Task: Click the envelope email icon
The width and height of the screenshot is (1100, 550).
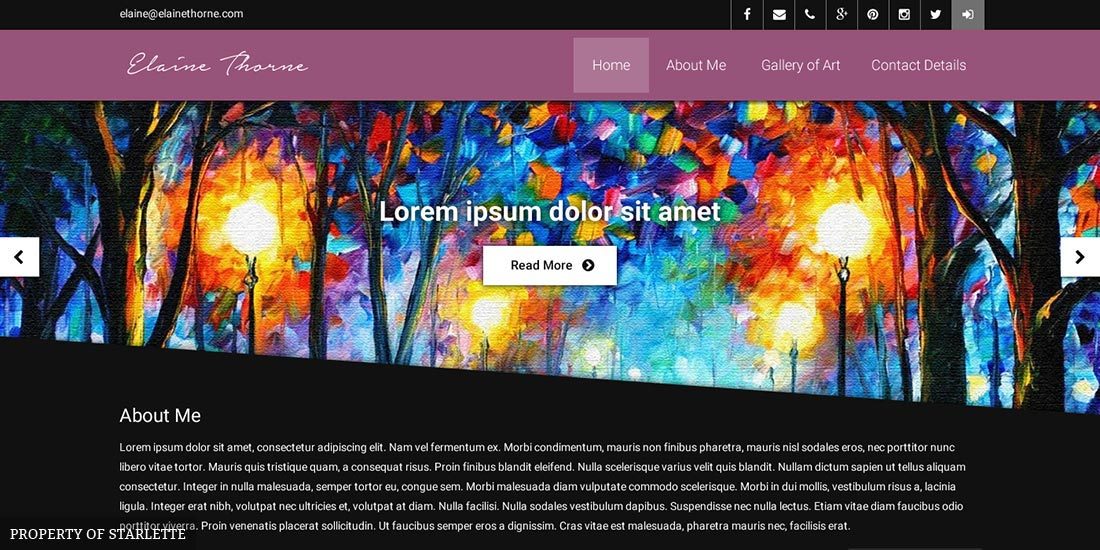Action: point(779,15)
